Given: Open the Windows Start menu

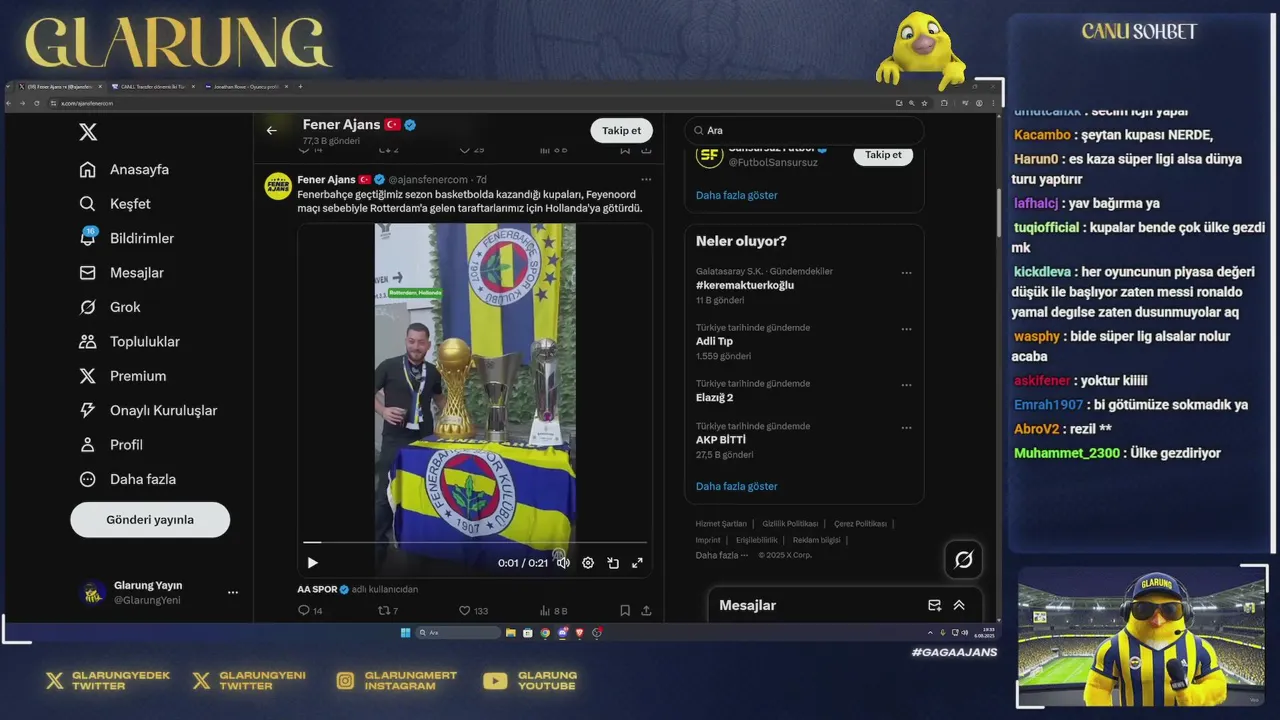Looking at the screenshot, I should (x=405, y=633).
